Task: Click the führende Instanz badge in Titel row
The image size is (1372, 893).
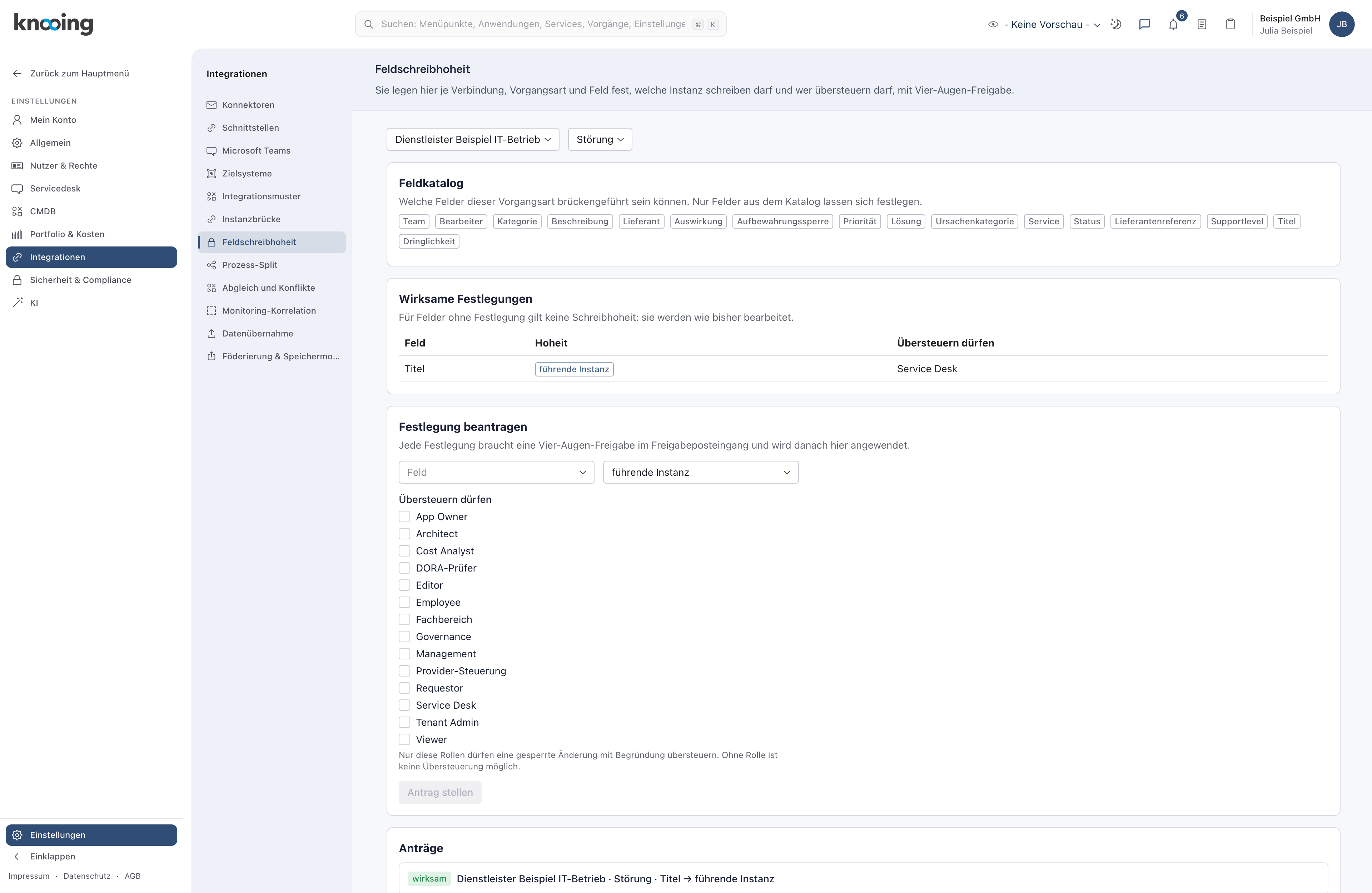Action: (x=574, y=370)
